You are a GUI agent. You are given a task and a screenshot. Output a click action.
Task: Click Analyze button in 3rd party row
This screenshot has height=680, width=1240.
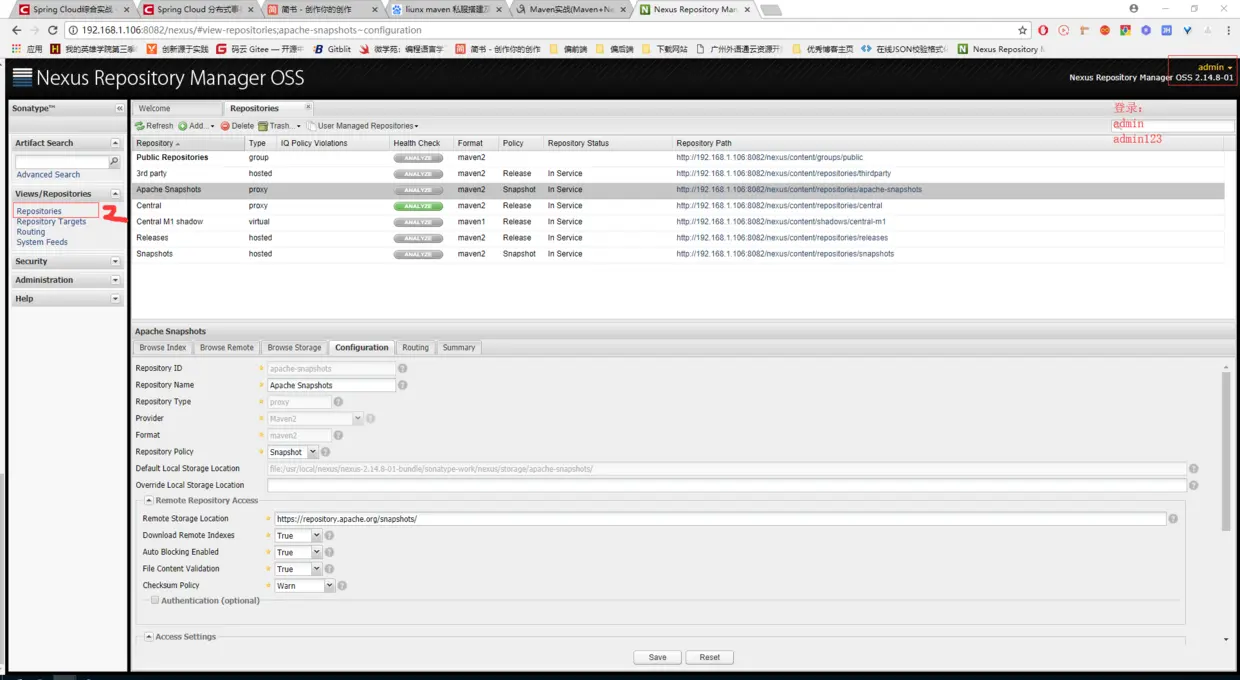tap(418, 174)
